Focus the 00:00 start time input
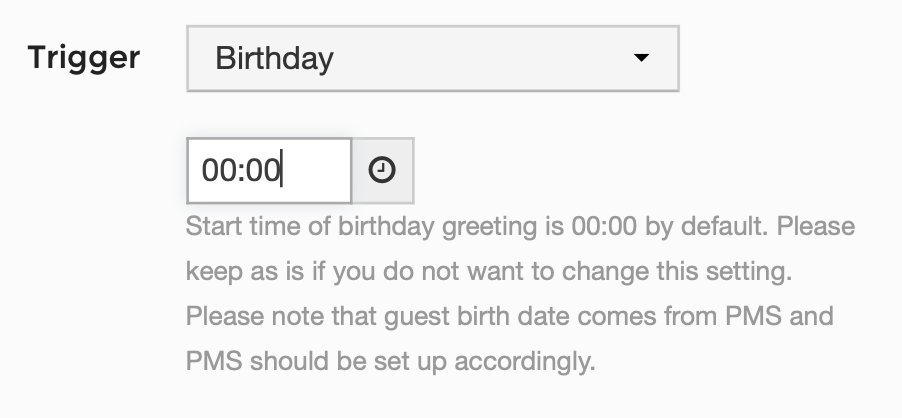 click(x=269, y=171)
